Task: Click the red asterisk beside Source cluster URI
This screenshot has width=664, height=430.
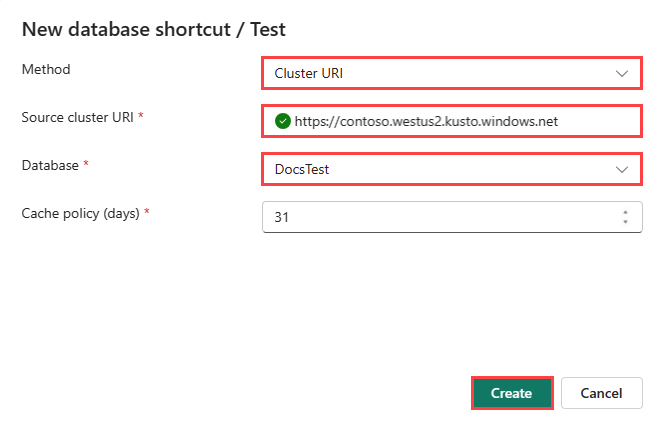Action: (x=141, y=115)
